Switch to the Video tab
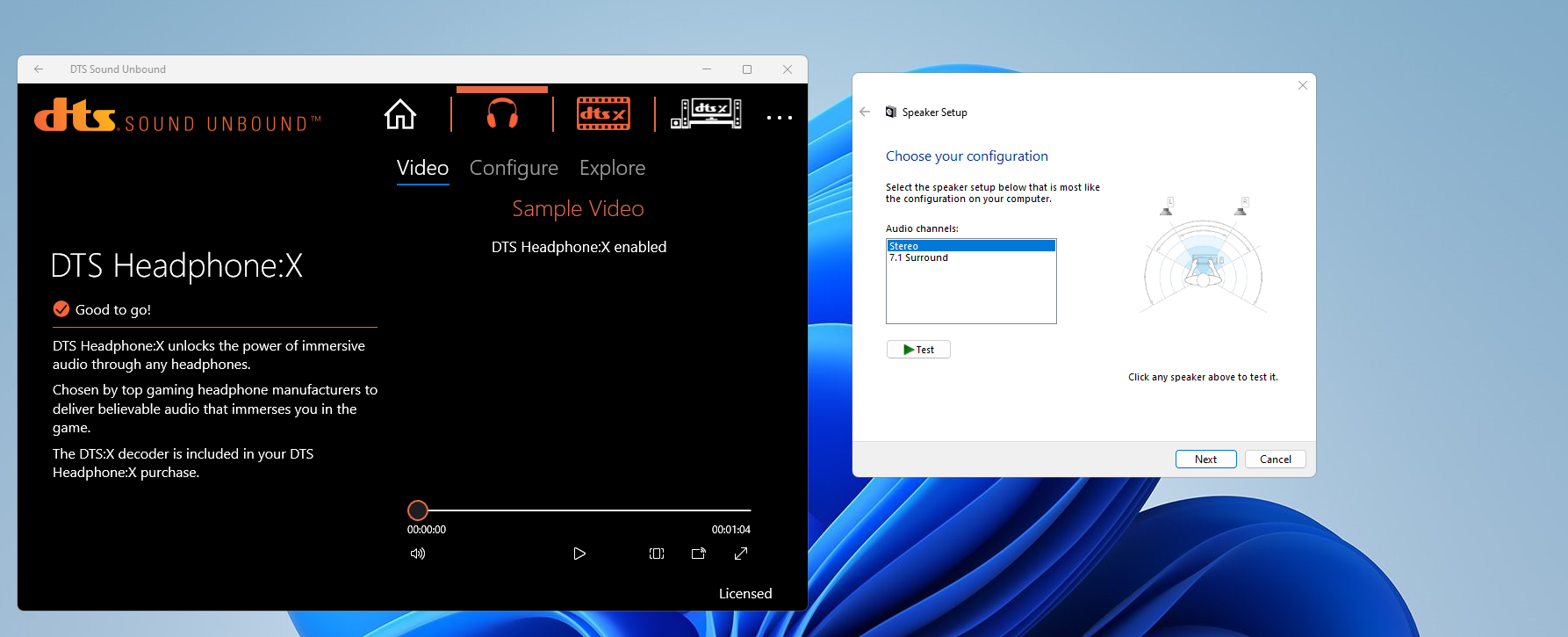 pyautogui.click(x=422, y=168)
